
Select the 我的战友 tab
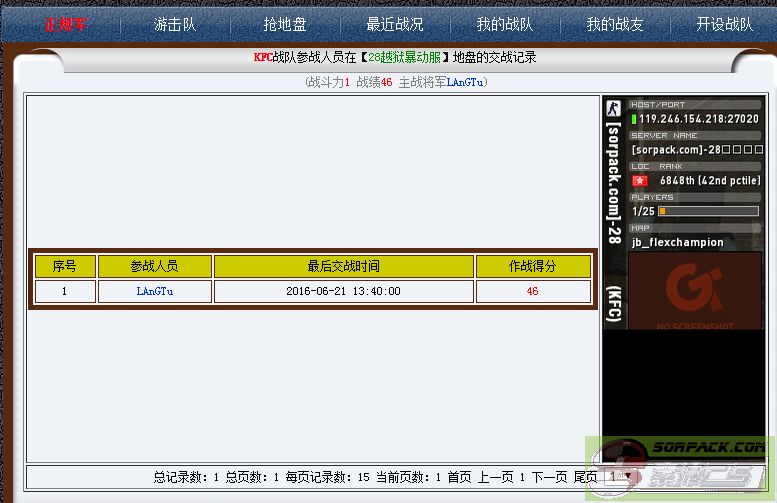[615, 24]
